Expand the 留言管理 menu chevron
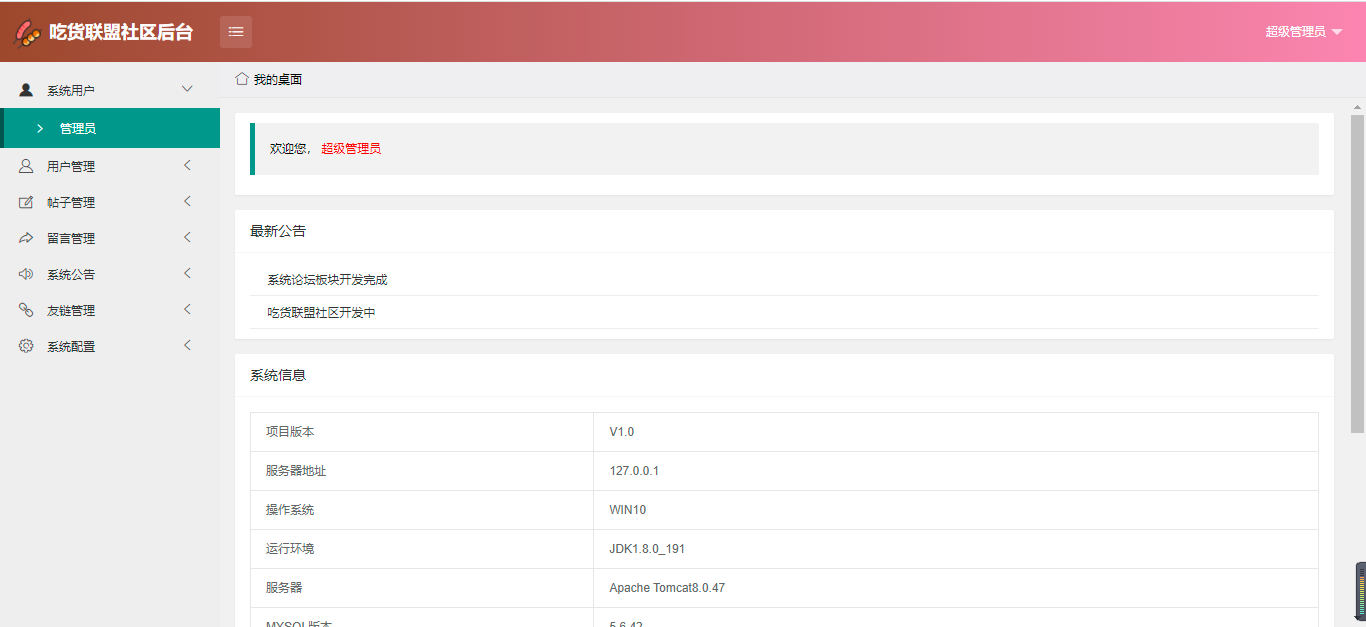The width and height of the screenshot is (1366, 627). (x=187, y=237)
